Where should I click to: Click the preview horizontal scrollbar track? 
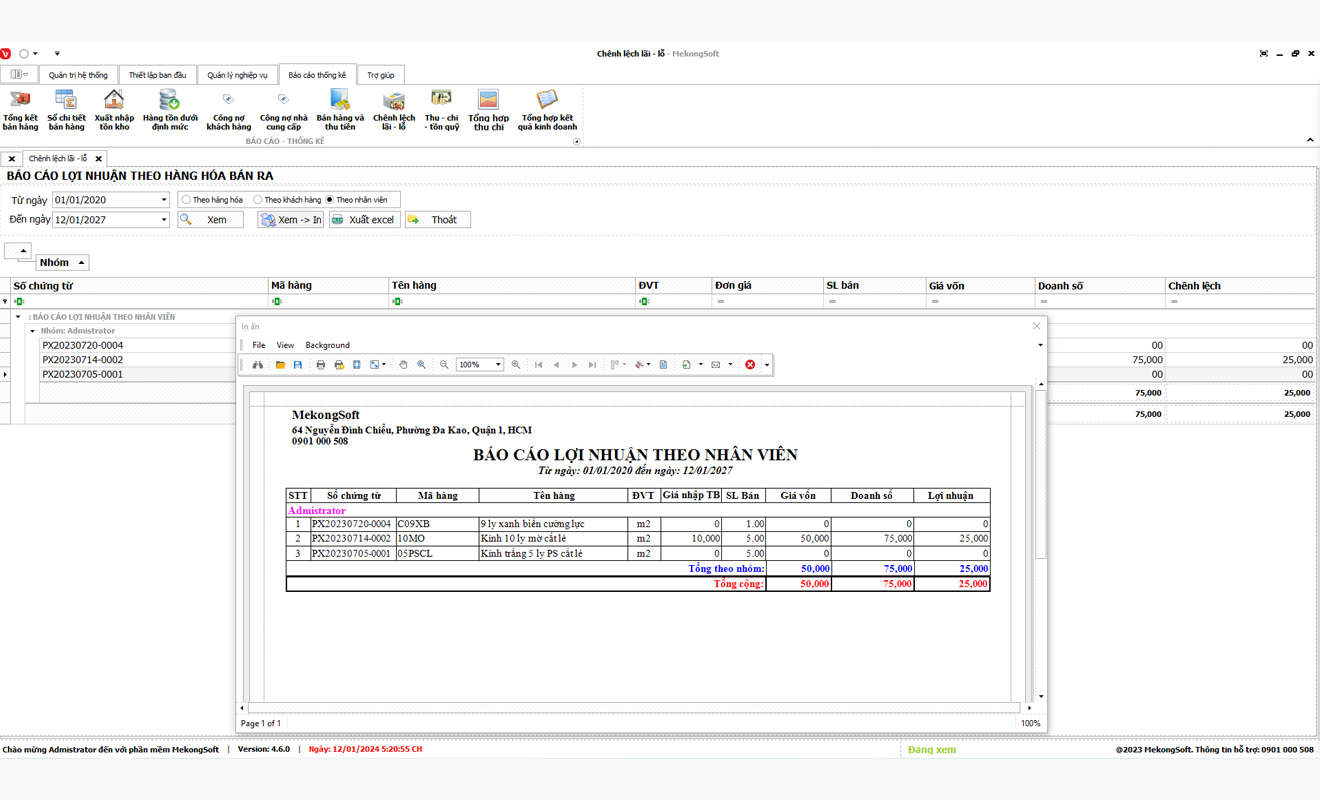tap(635, 708)
